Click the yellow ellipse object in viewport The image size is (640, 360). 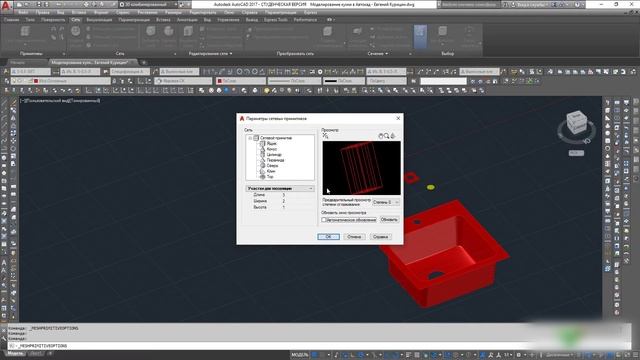431,187
